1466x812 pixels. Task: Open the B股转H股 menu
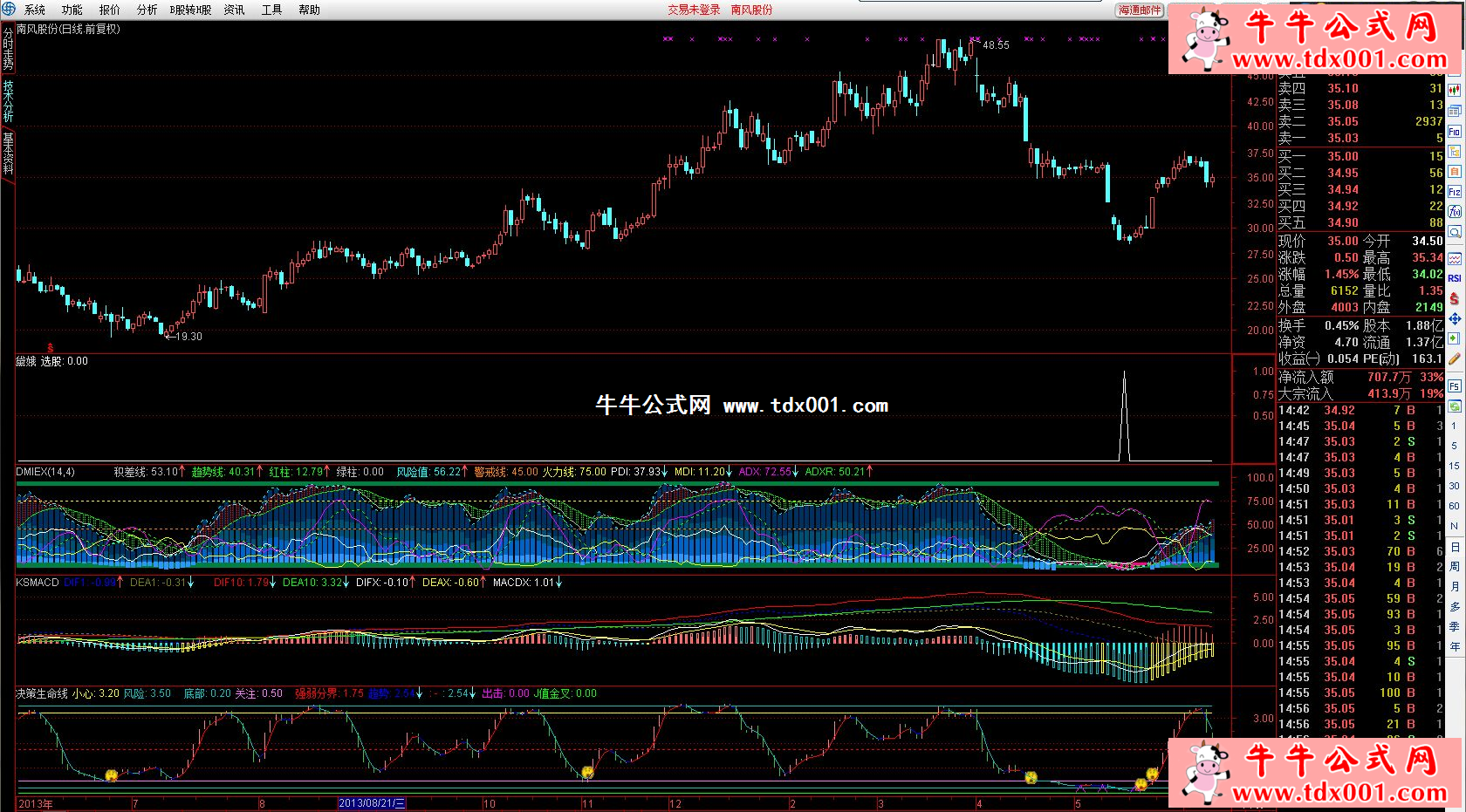(191, 10)
